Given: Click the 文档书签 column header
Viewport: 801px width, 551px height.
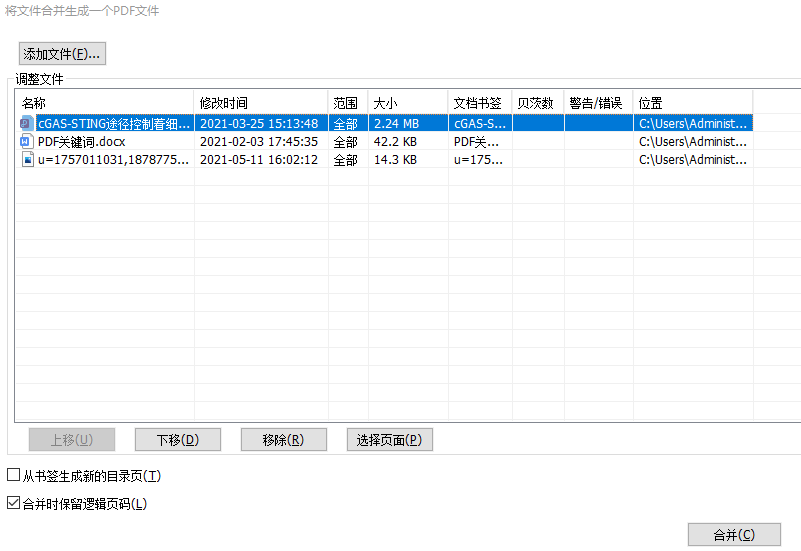Looking at the screenshot, I should coord(480,103).
